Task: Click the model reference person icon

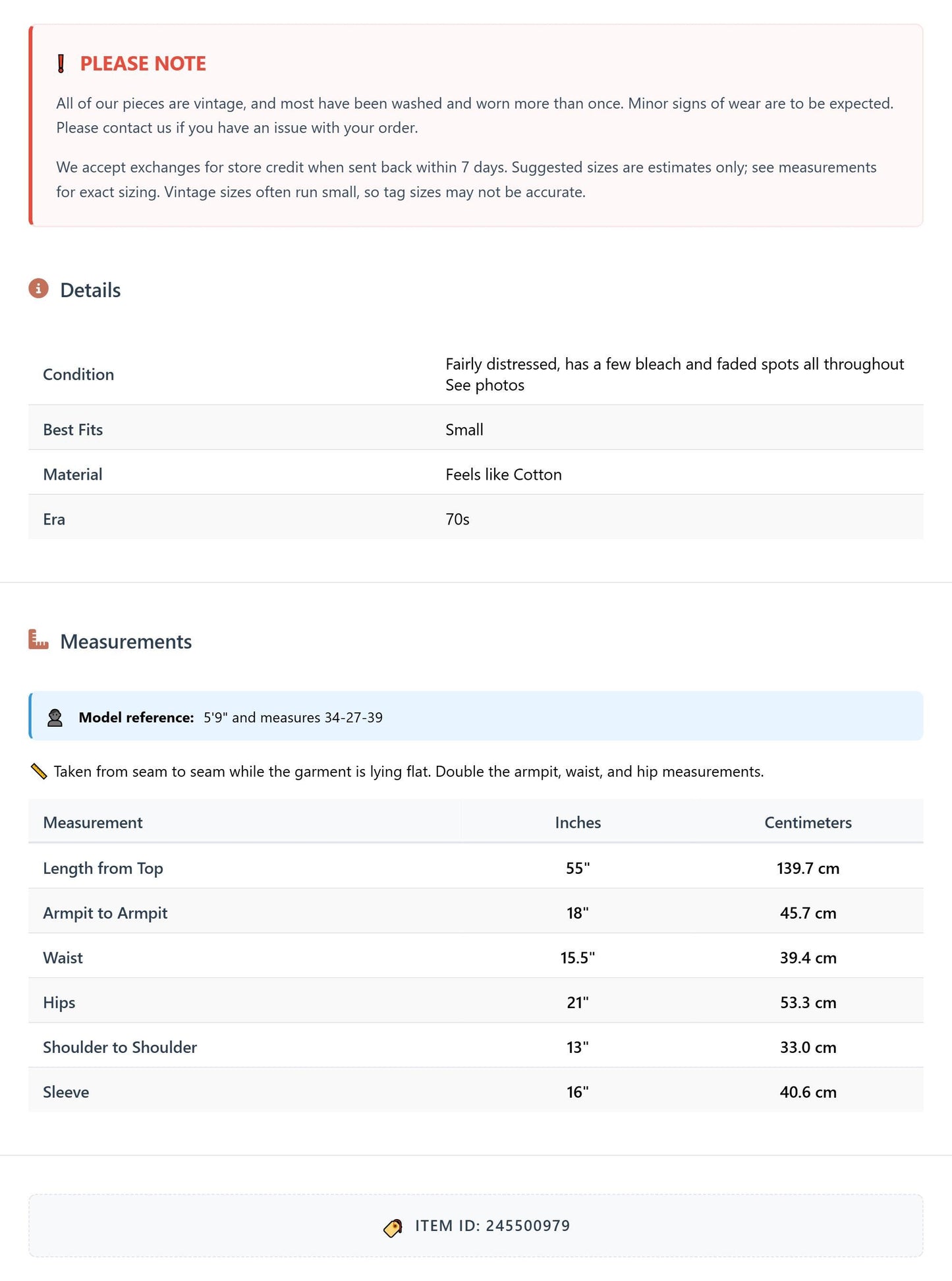Action: [x=55, y=718]
